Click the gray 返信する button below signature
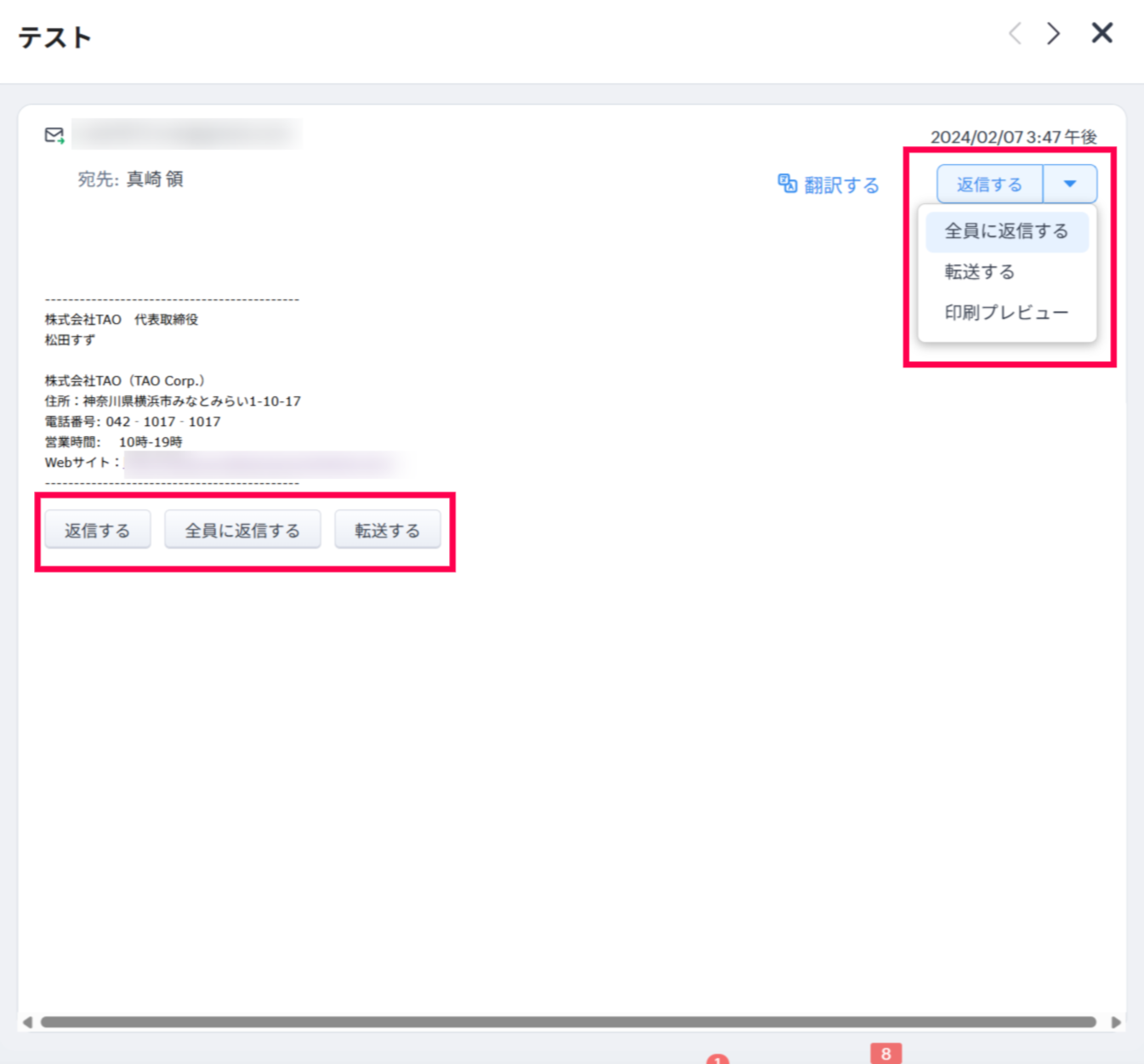 98,531
